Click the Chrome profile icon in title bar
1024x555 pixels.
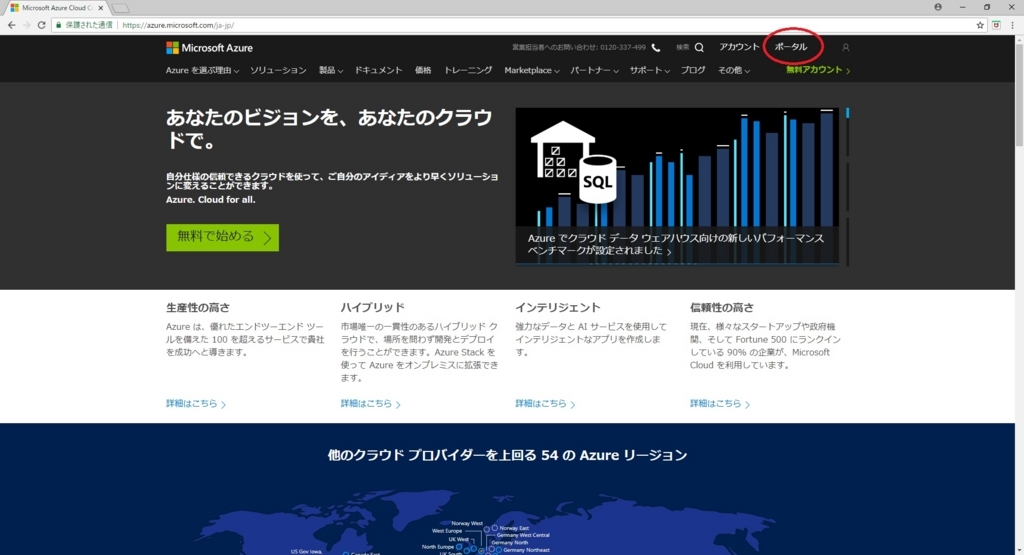tap(938, 7)
